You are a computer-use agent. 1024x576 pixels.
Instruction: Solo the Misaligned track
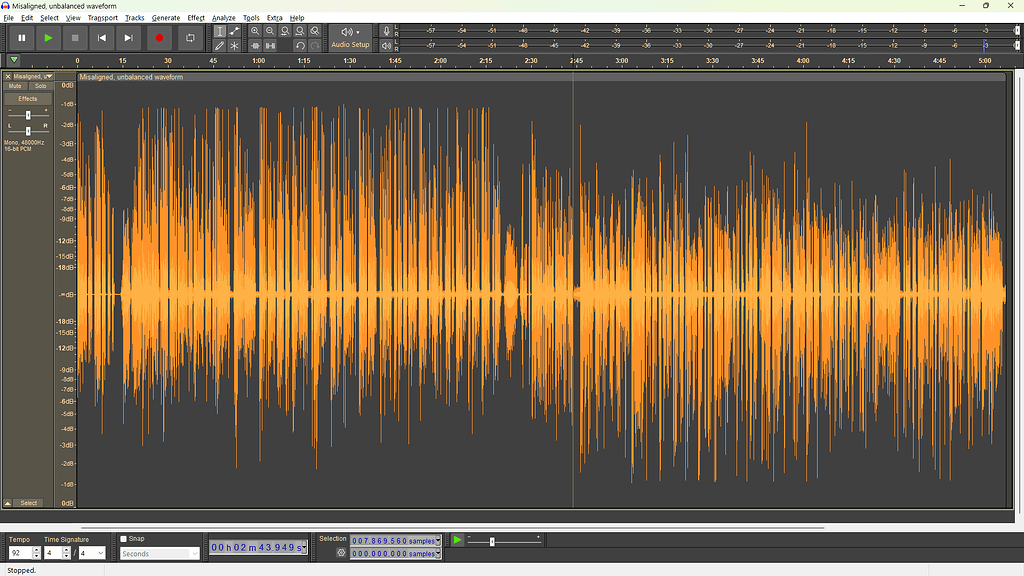(41, 85)
